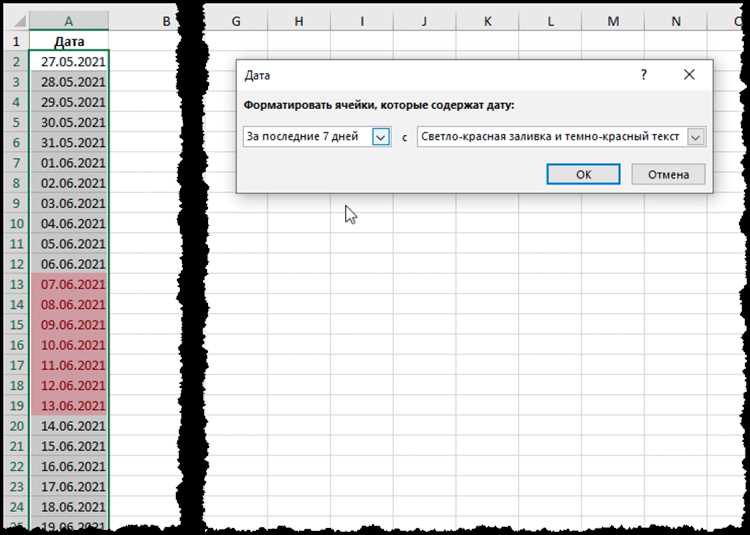
Task: Select highlighted cell 11.06.2021
Action: 69,365
